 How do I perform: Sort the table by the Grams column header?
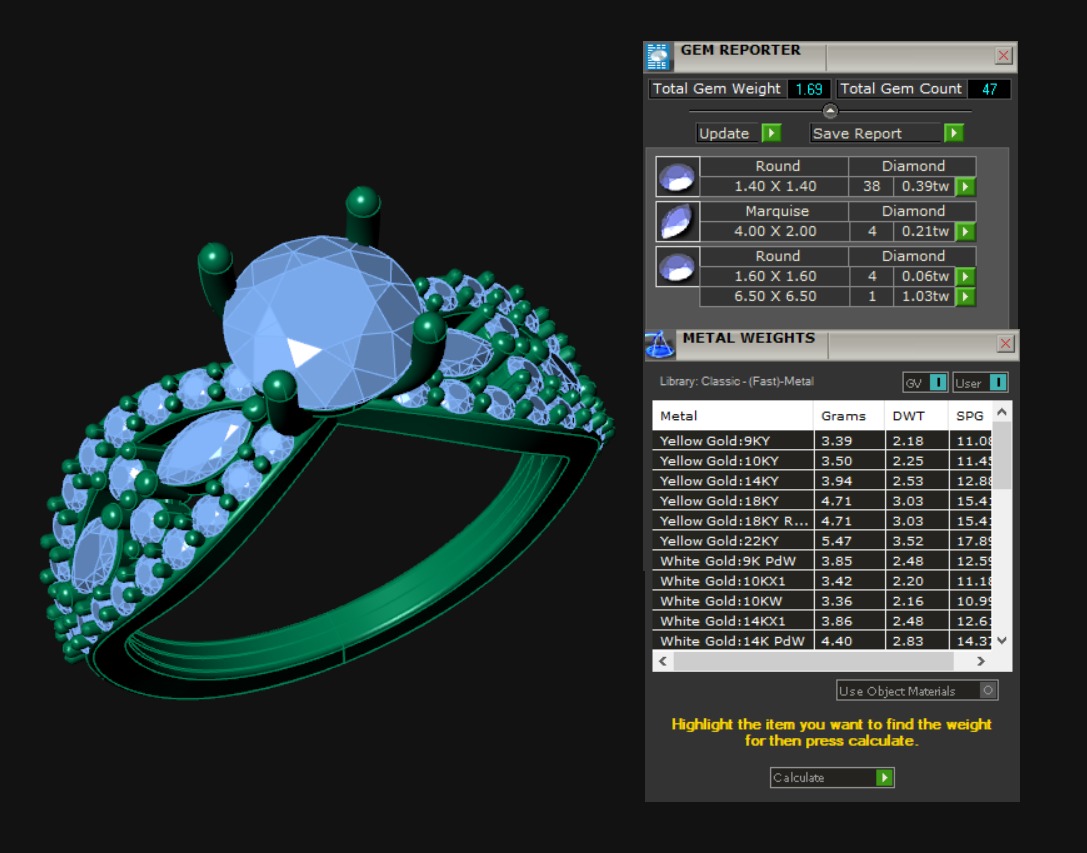coord(849,416)
